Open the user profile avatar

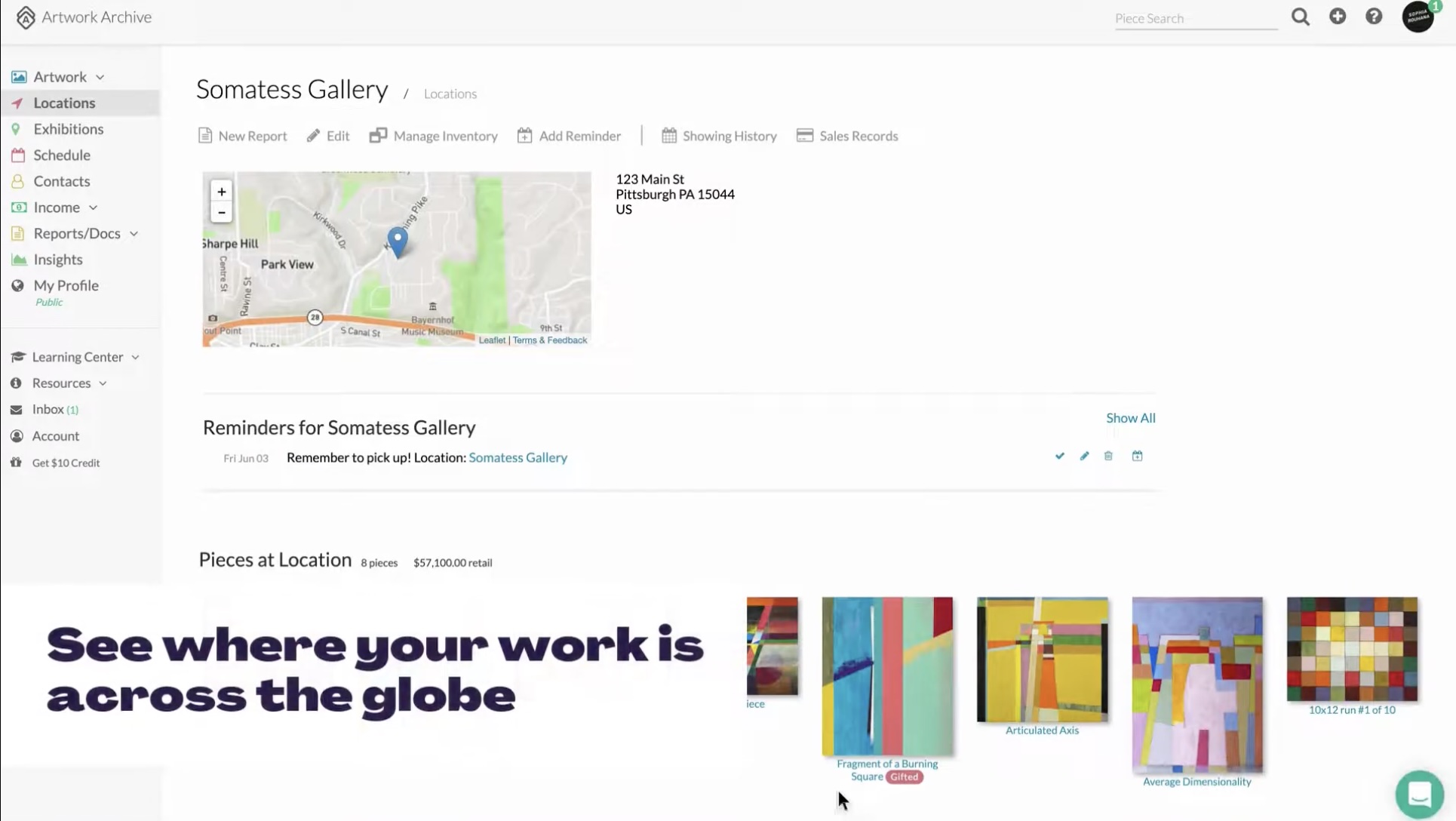point(1418,17)
